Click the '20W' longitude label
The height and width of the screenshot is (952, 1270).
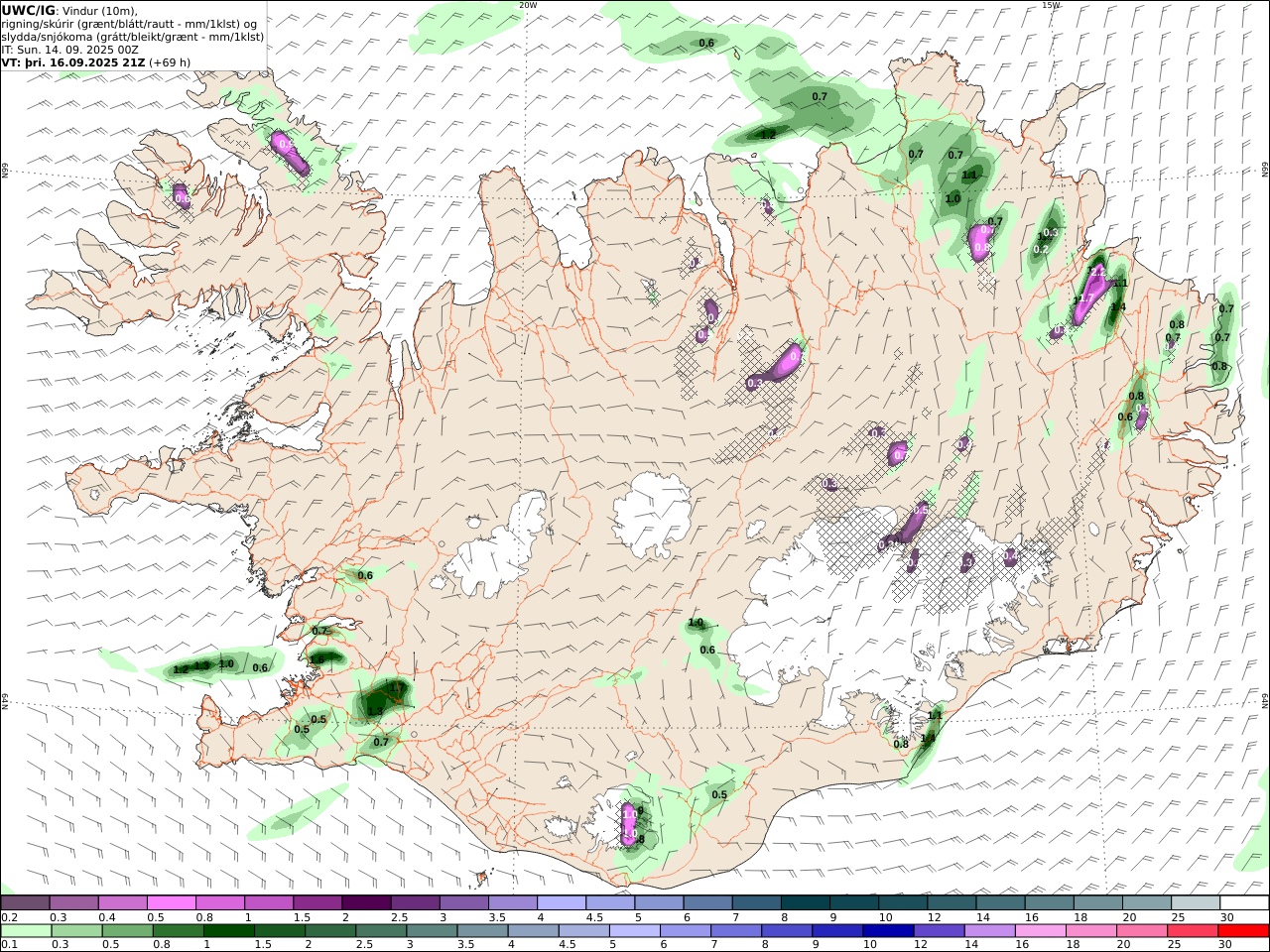(528, 5)
